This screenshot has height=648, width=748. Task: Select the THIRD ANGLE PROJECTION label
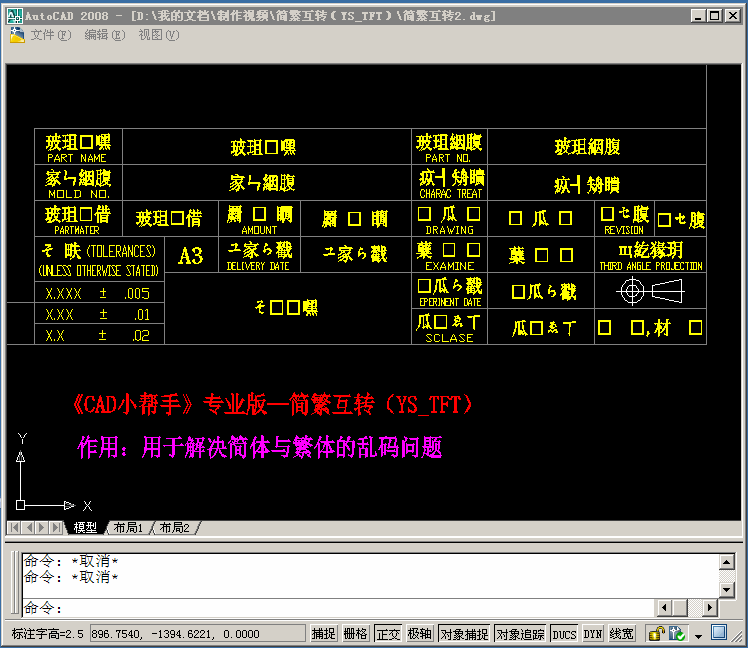[x=651, y=266]
